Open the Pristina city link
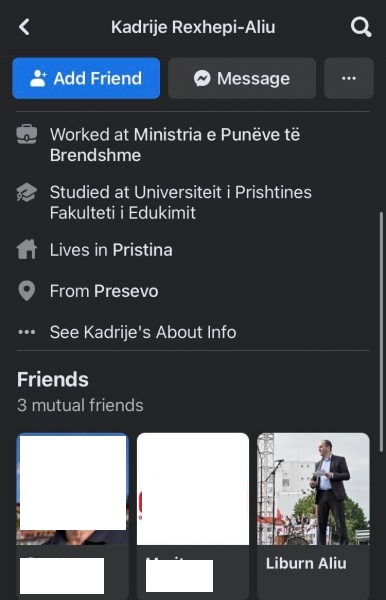This screenshot has height=600, width=386. 142,250
